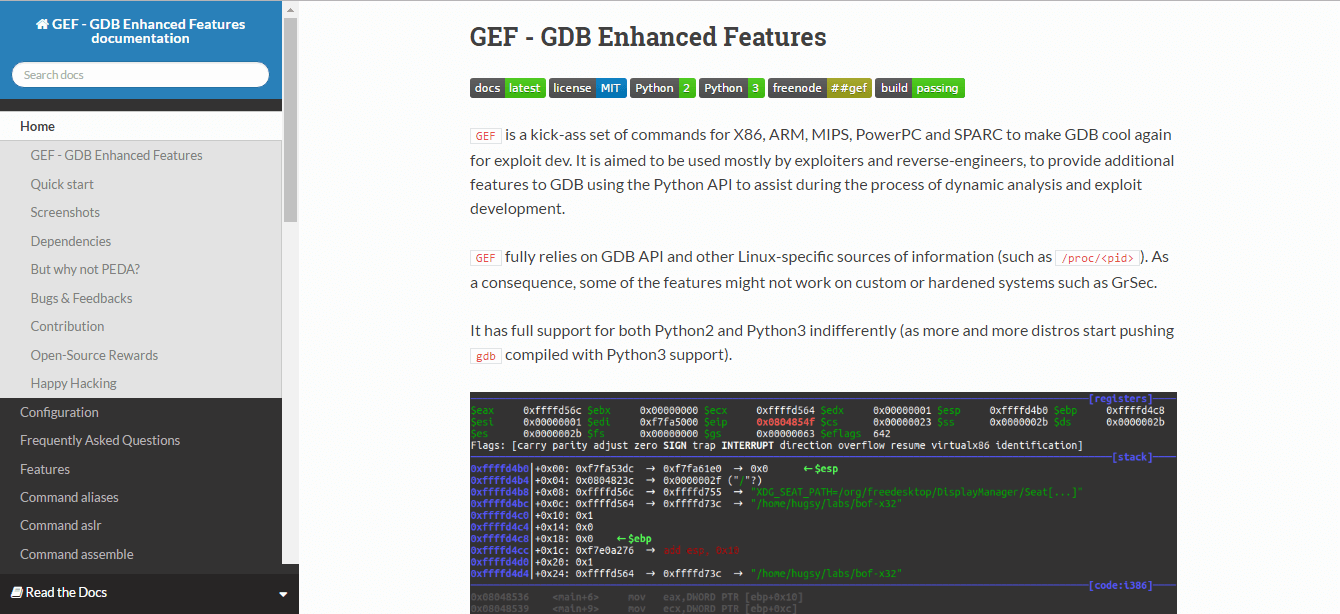
Task: Open the Configuration page
Action: 59,412
